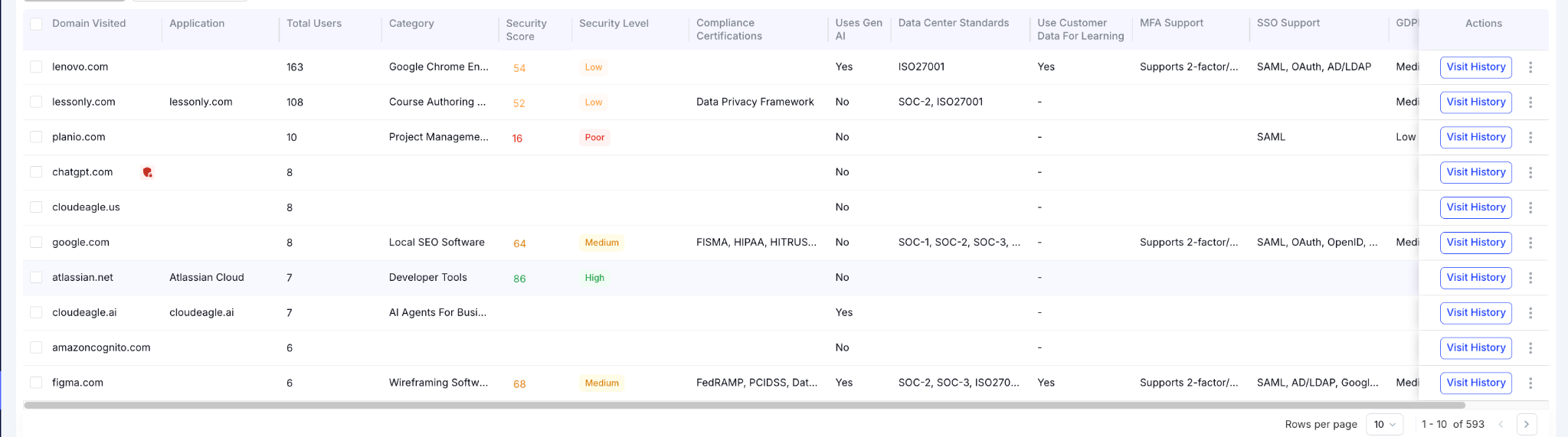Sort by Total Users column header

click(x=314, y=24)
